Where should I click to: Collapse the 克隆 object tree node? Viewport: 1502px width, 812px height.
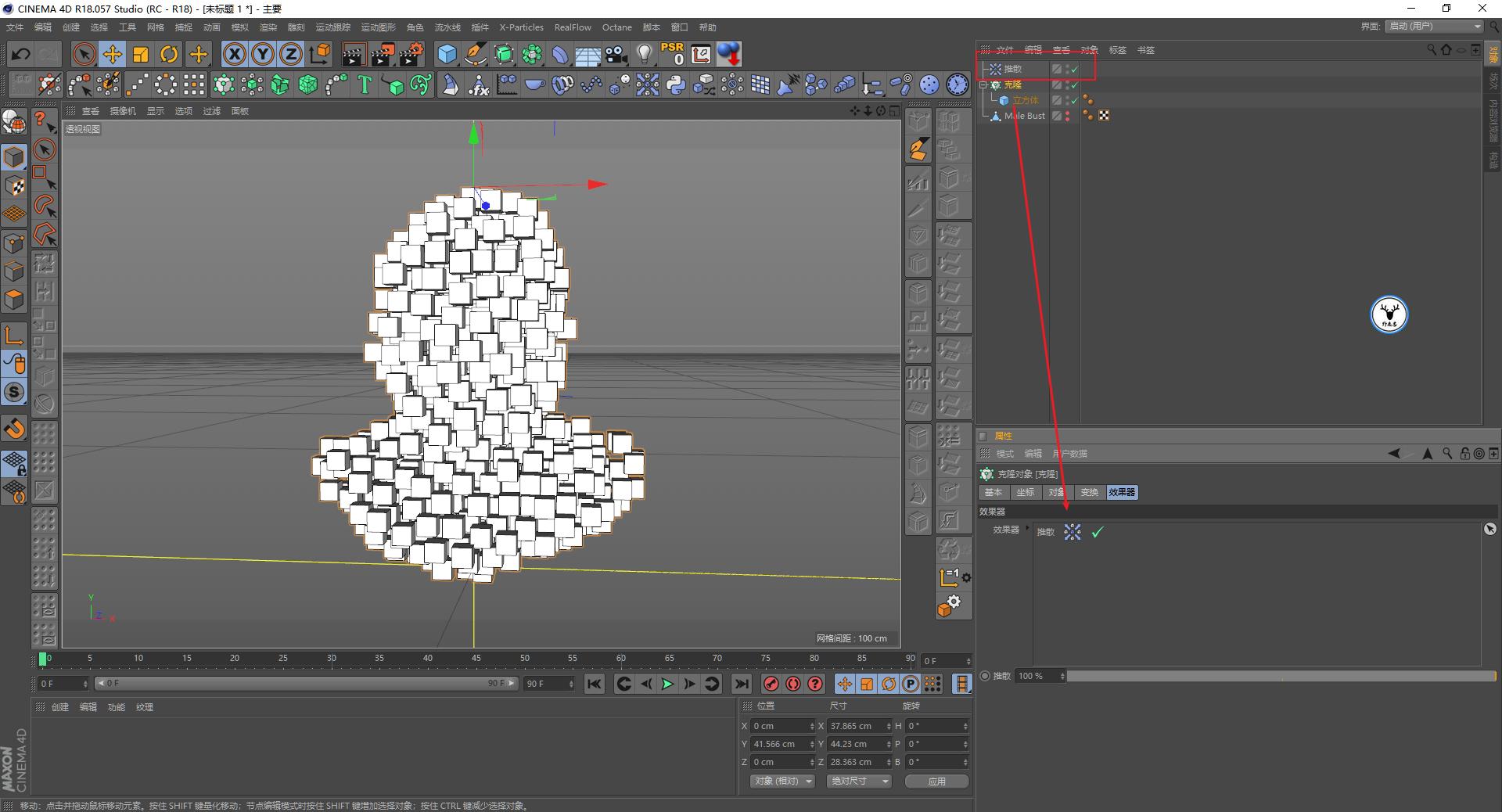[x=984, y=84]
